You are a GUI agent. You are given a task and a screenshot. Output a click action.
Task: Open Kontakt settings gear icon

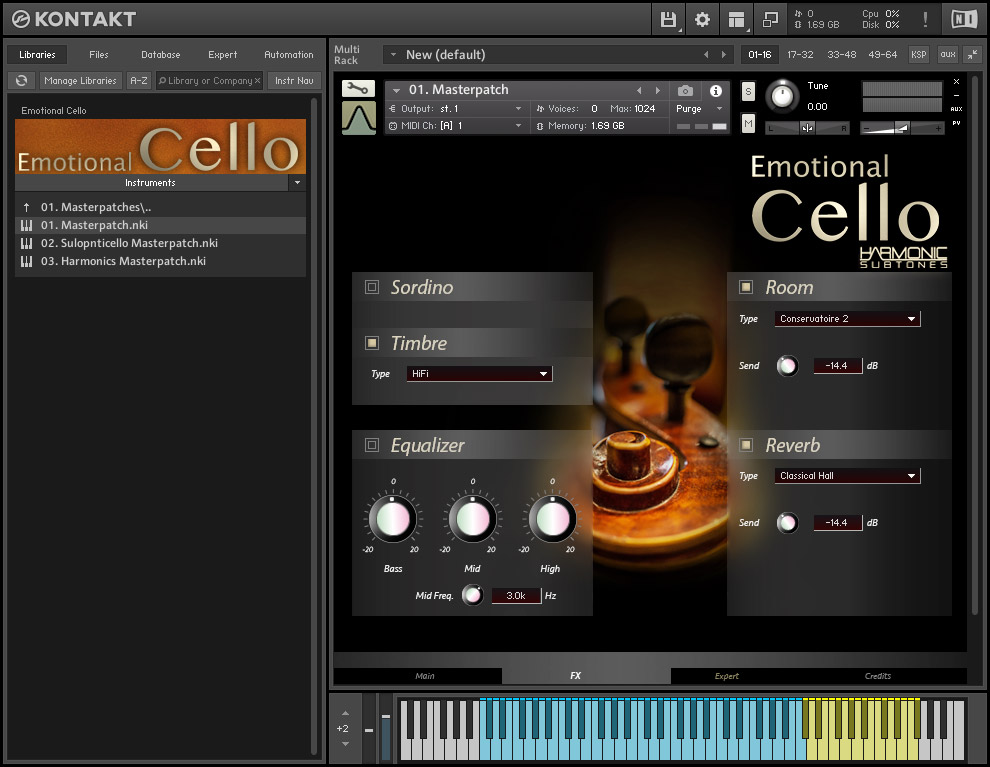(702, 19)
